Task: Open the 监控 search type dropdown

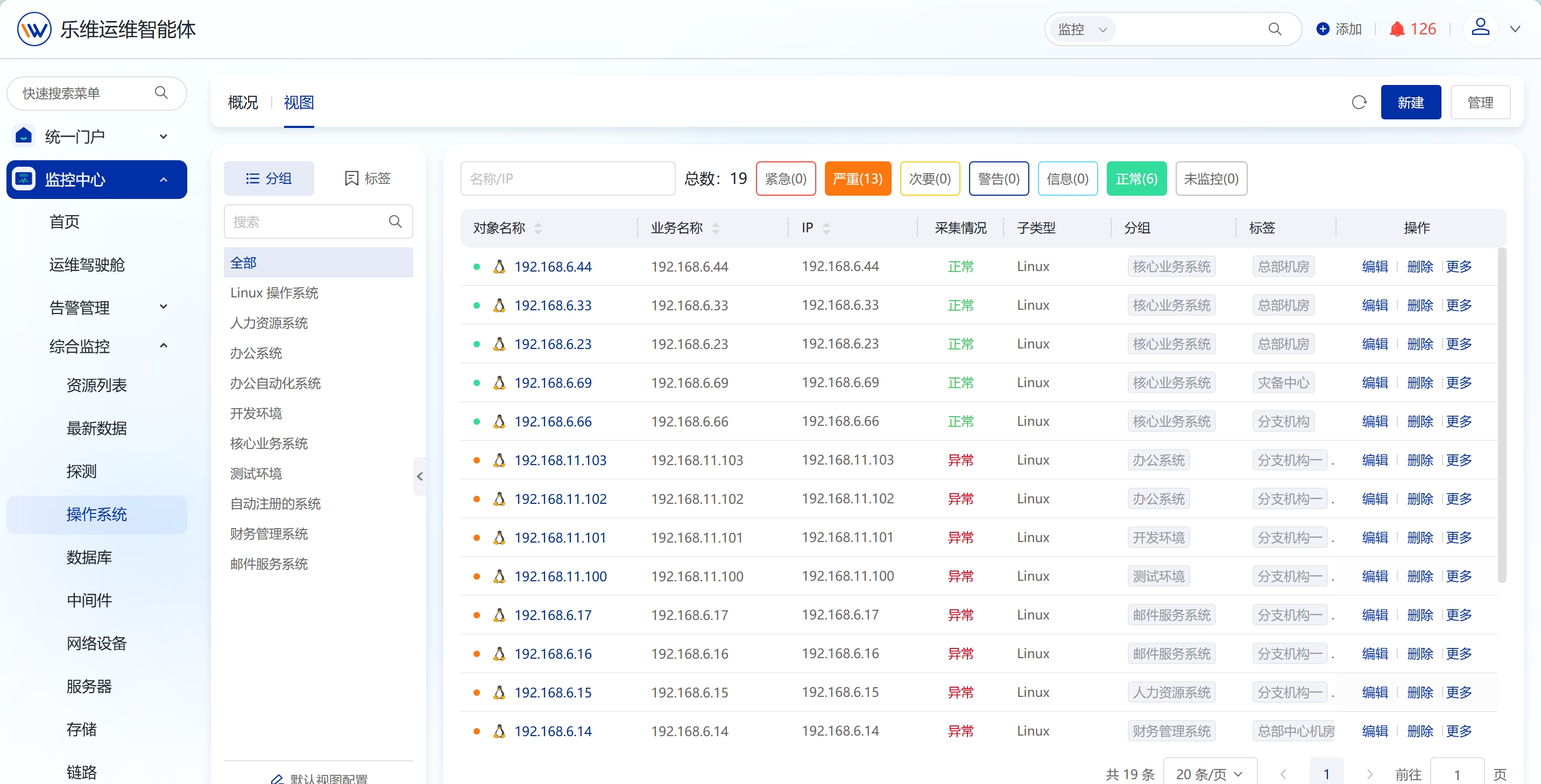Action: (1082, 28)
